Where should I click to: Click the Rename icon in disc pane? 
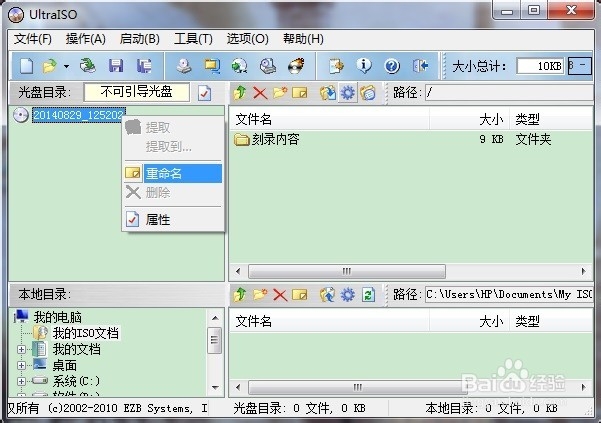pyautogui.click(x=300, y=93)
